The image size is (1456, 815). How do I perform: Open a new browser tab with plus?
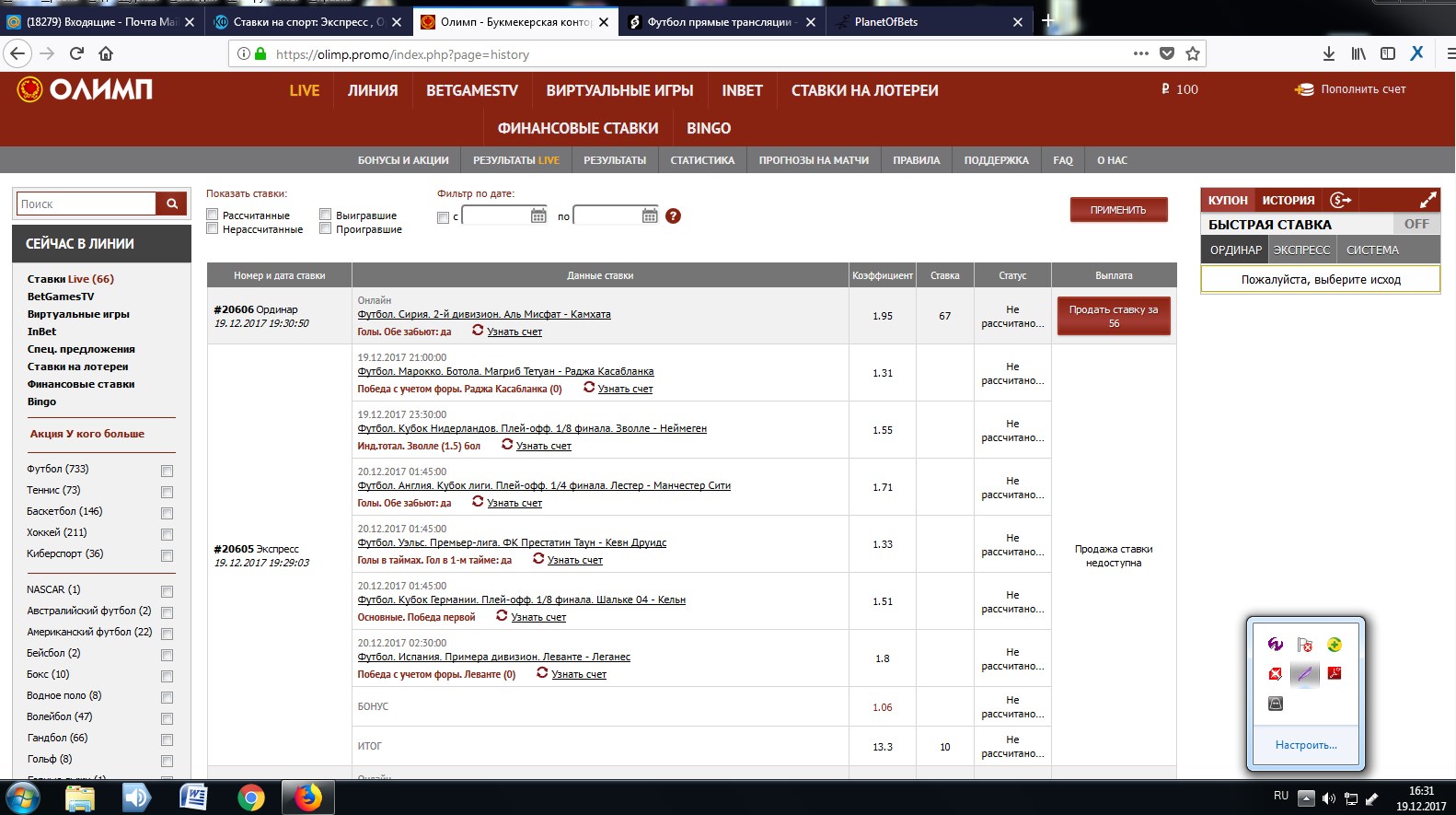[x=1047, y=19]
